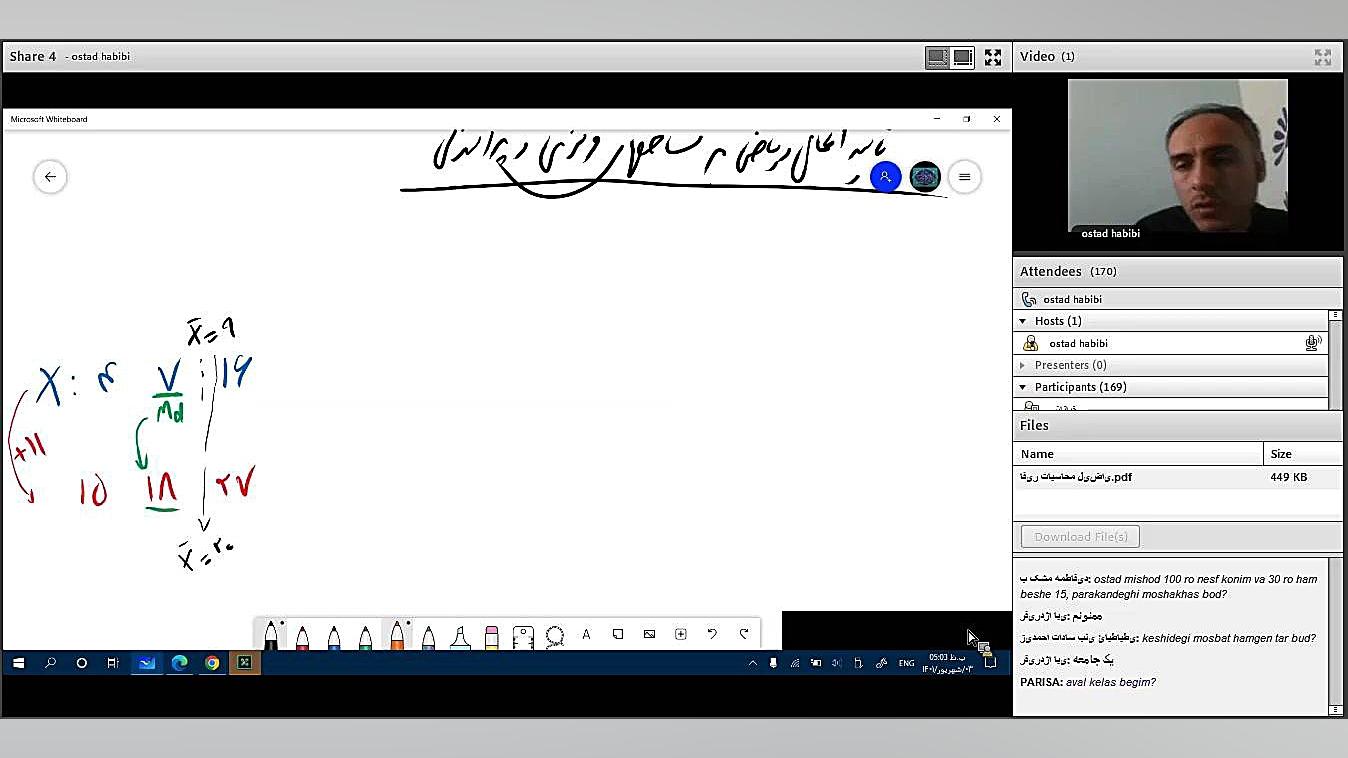This screenshot has height=758, width=1348.
Task: Click the Files pod title
Action: click(x=1034, y=425)
